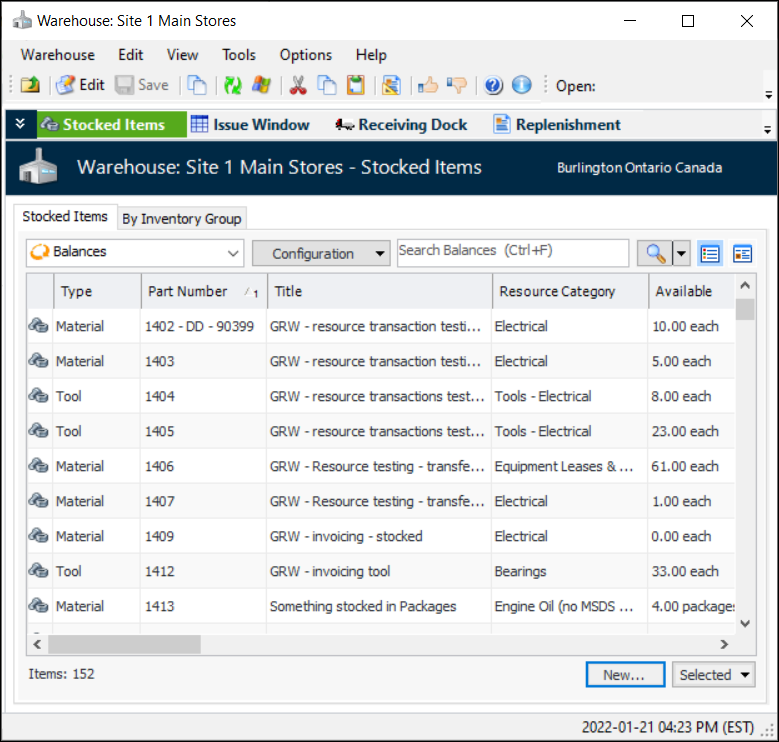Viewport: 779px width, 742px height.
Task: Click the blue information icon
Action: 521,85
